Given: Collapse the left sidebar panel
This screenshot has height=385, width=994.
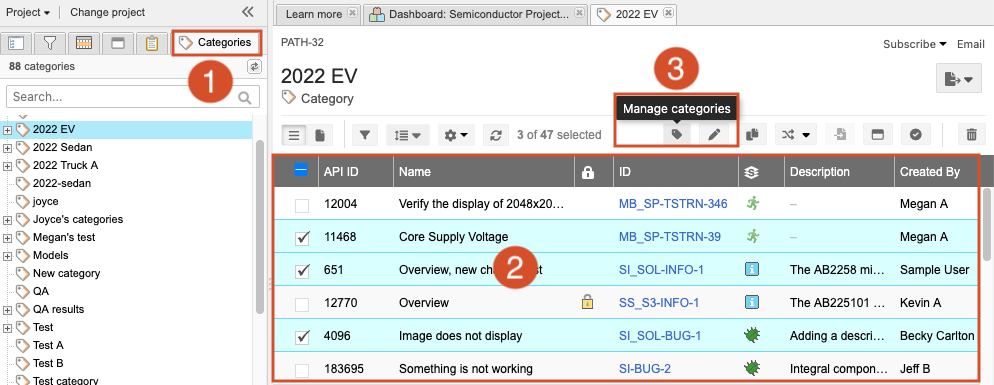Looking at the screenshot, I should point(248,12).
